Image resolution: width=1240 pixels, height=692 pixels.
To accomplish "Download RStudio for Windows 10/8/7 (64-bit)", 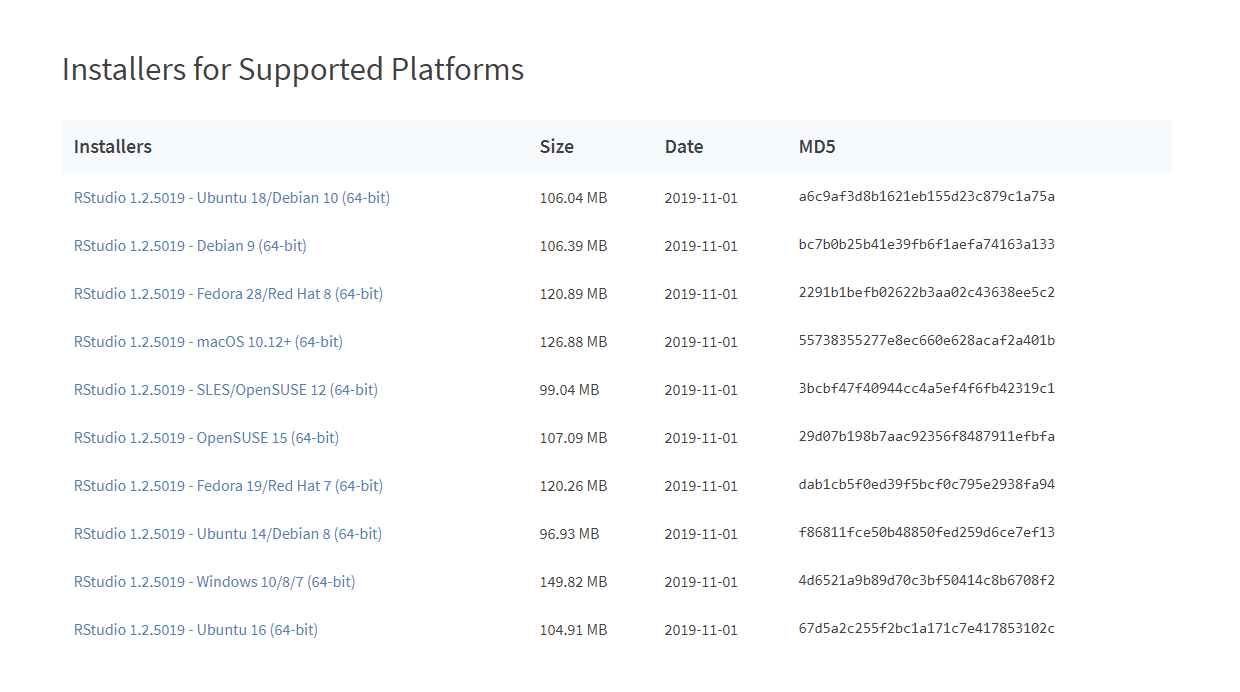I will pos(215,582).
